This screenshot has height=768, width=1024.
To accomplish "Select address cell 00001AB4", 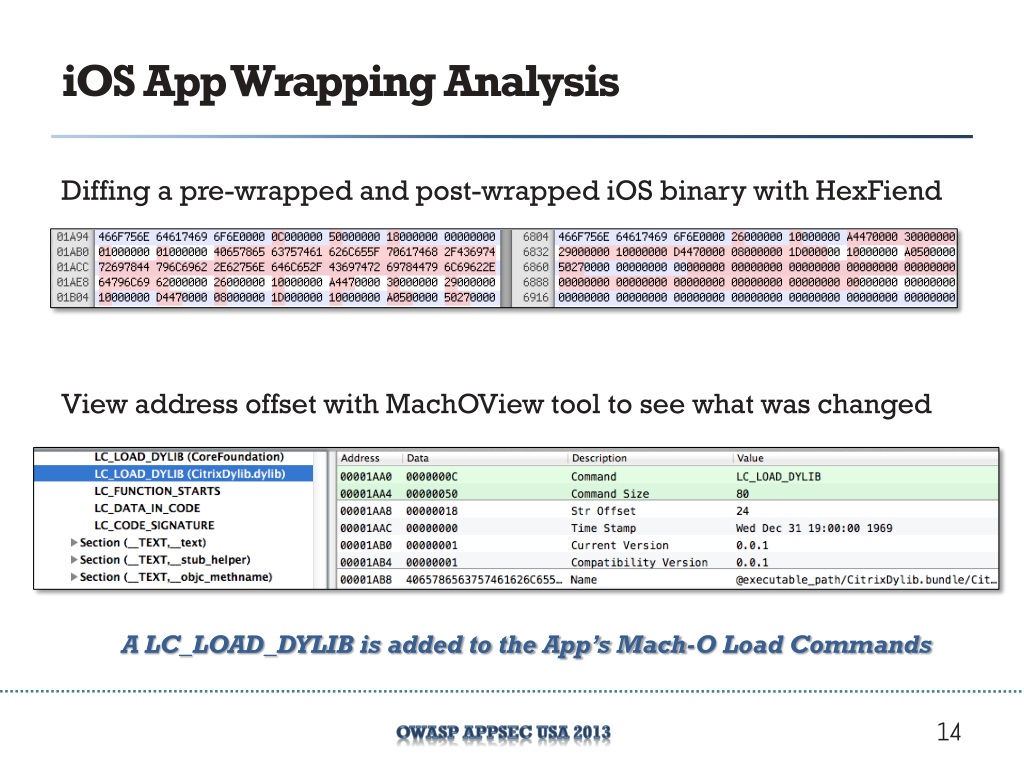I will click(366, 562).
